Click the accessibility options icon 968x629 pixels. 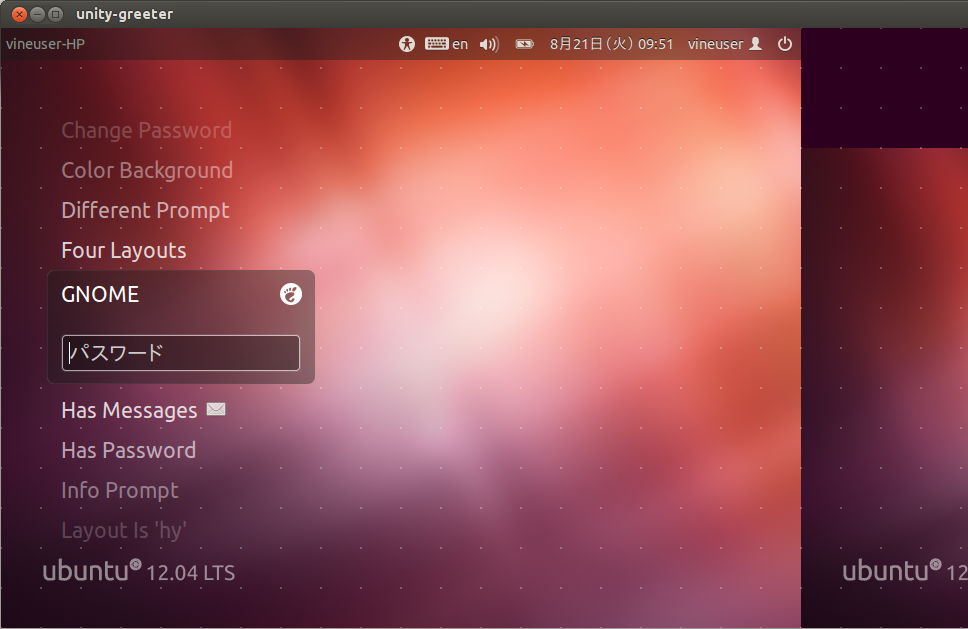click(x=406, y=44)
